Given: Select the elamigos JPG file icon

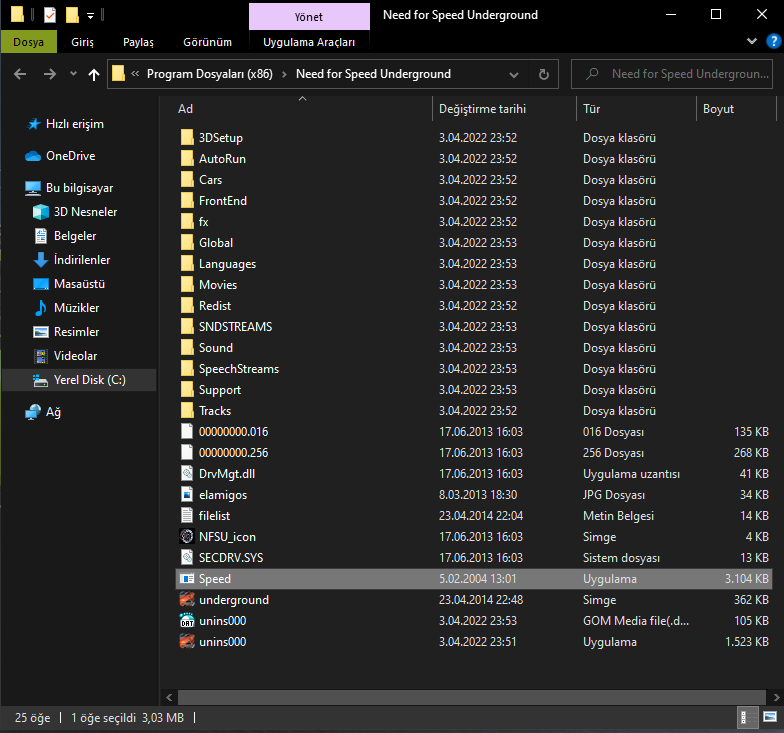Looking at the screenshot, I should point(187,494).
